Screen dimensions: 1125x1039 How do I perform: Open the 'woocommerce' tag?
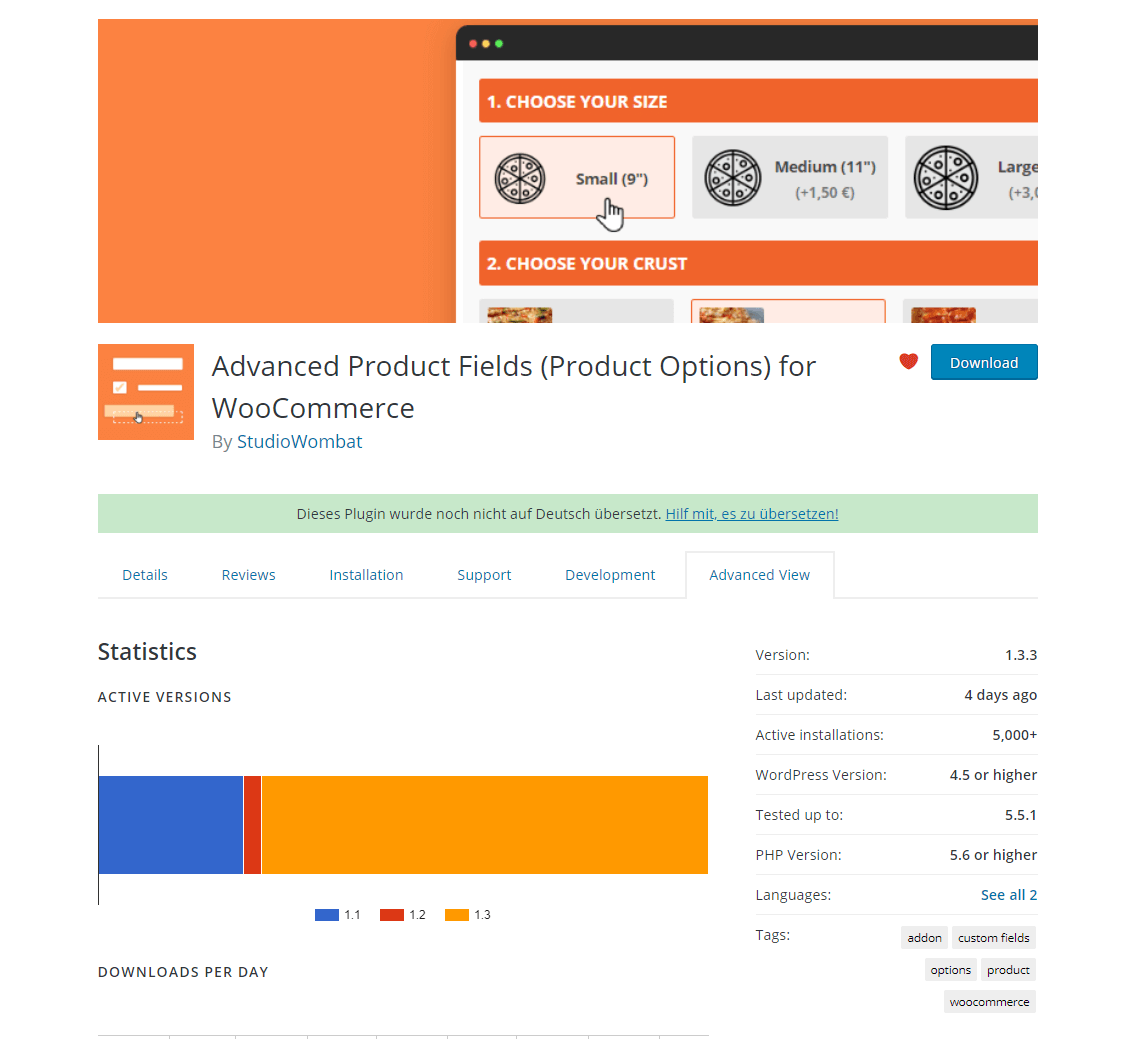989,1001
